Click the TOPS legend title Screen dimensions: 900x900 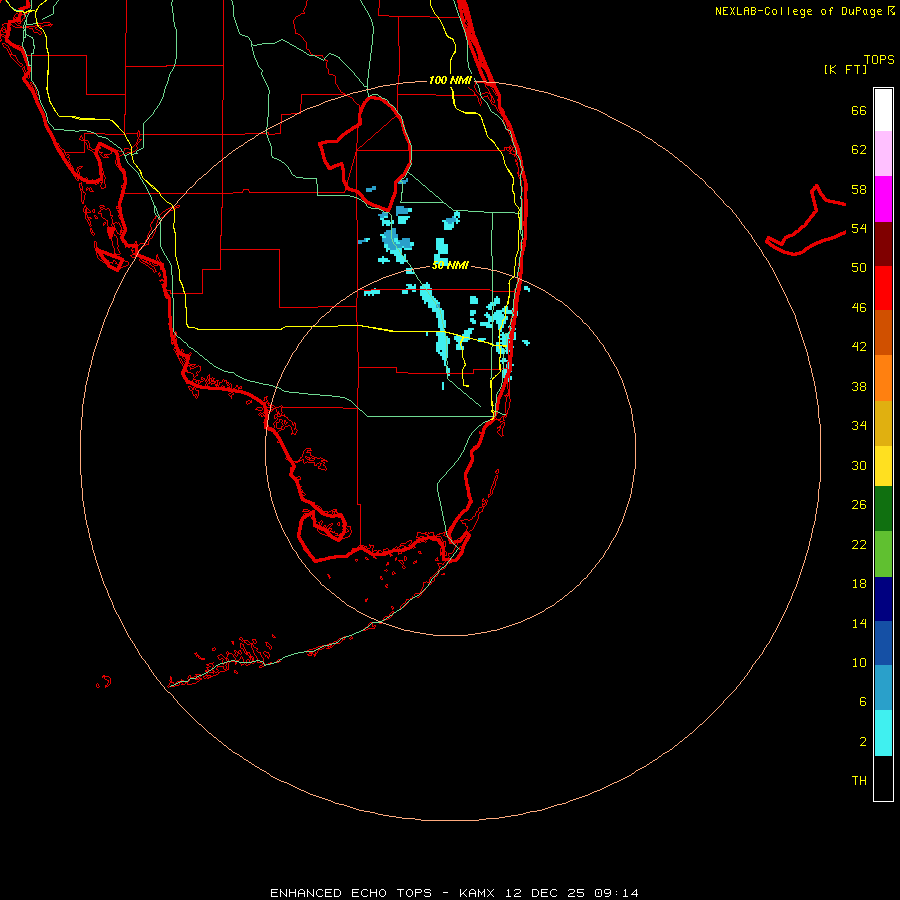(x=879, y=59)
